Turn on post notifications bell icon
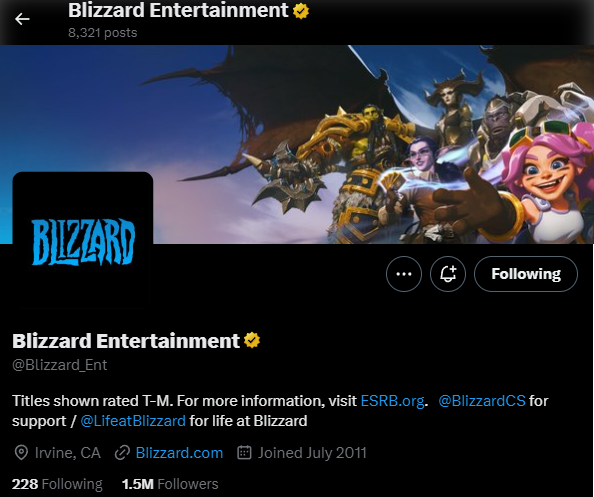 pos(448,274)
